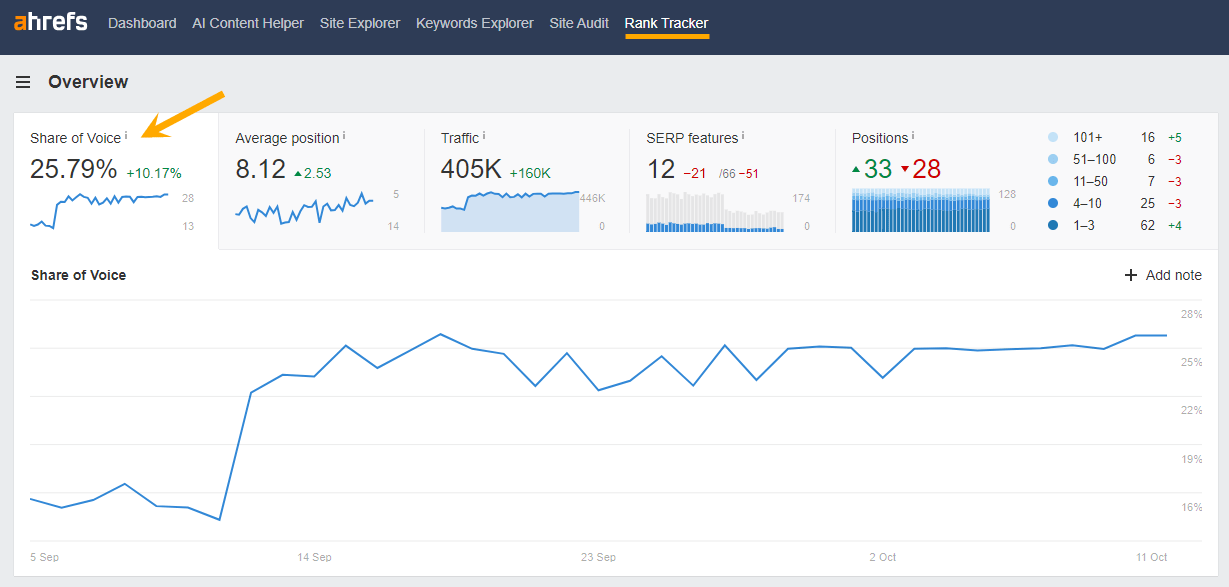Click the plus icon beside Add note
The height and width of the screenshot is (587, 1229).
pos(1129,274)
